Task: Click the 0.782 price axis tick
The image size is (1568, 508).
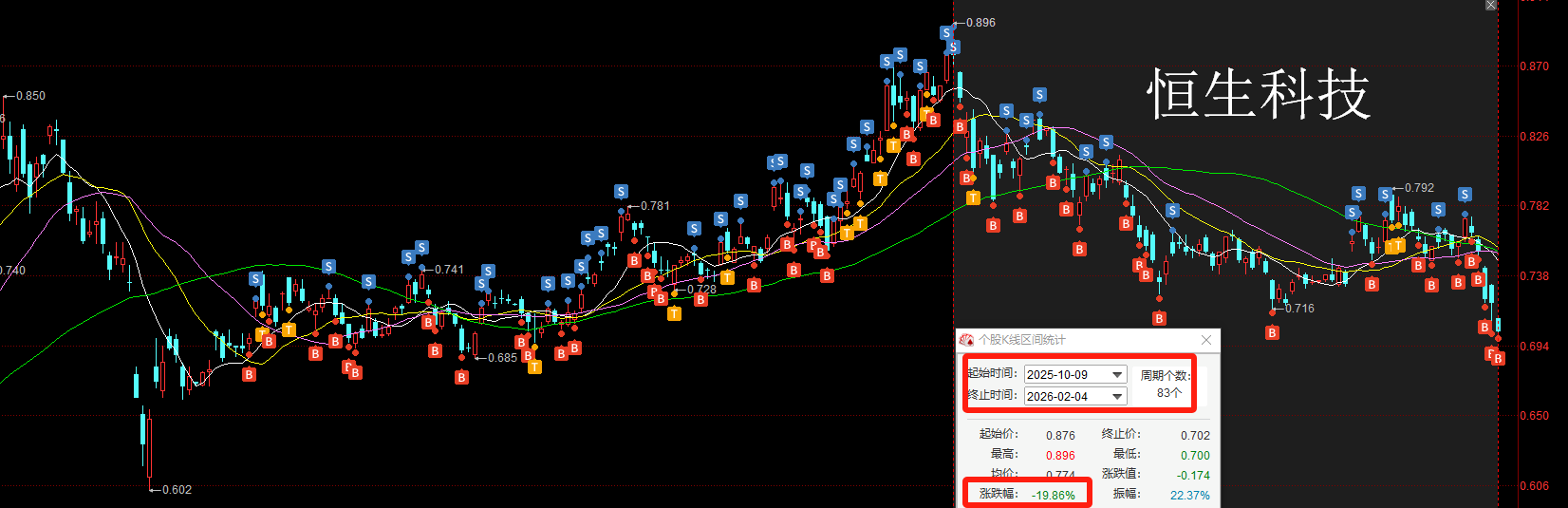Action: click(1534, 206)
